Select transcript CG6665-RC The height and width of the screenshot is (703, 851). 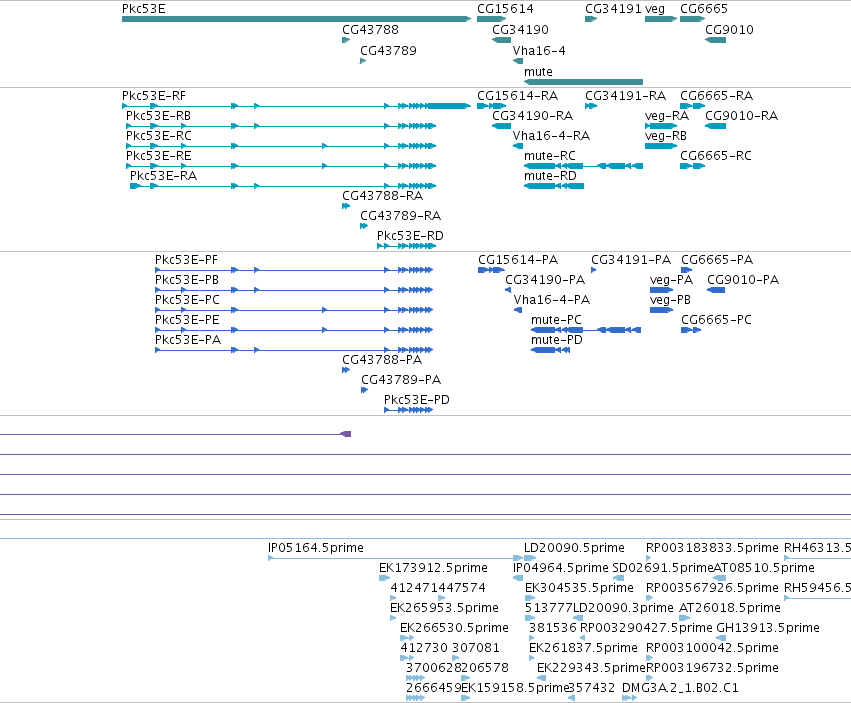click(x=716, y=156)
